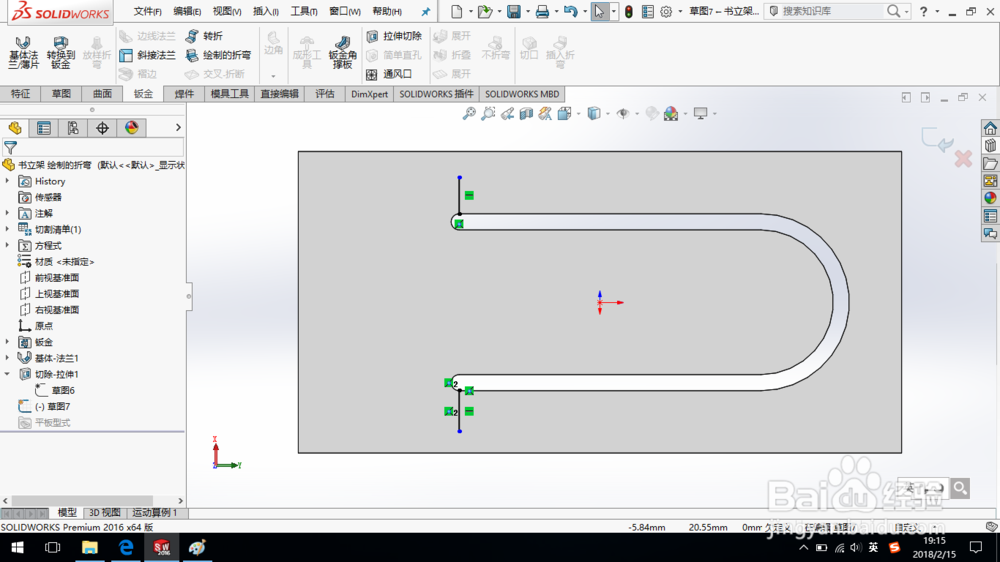The width and height of the screenshot is (1000, 562).
Task: Open FeatureManager design tree tab icon
Action: tap(15, 128)
